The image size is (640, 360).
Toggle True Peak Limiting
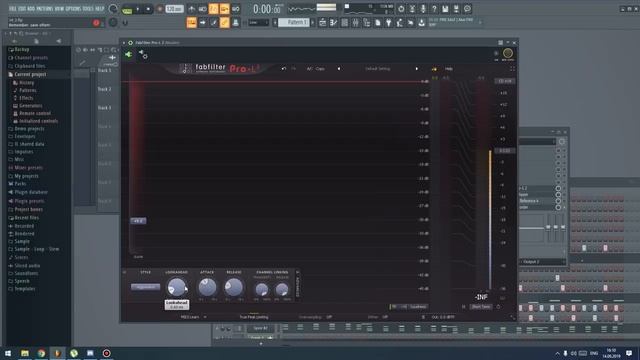(x=254, y=317)
